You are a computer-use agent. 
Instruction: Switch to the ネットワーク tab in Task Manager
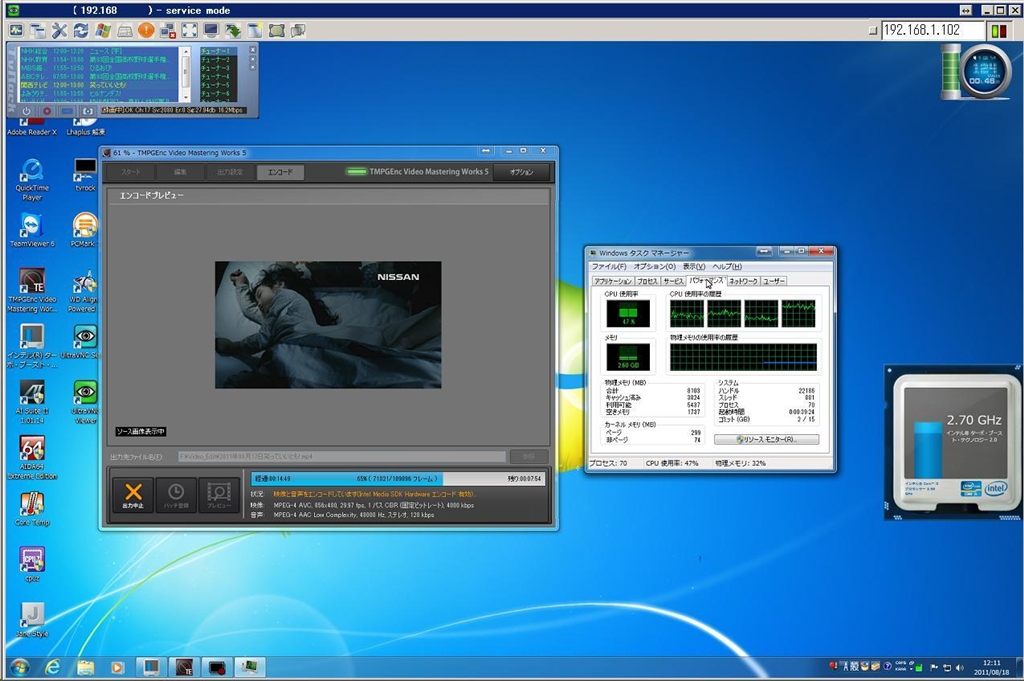tap(743, 282)
